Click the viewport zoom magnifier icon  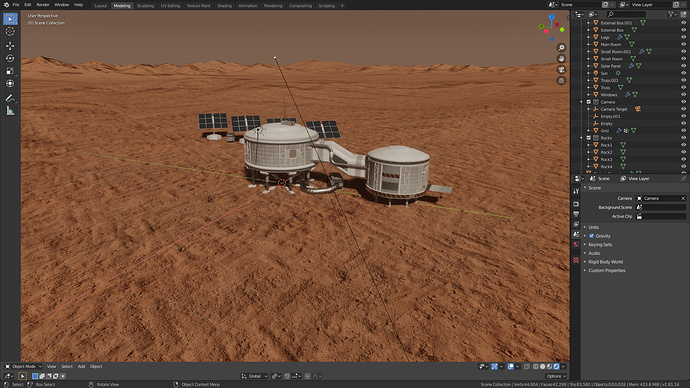tap(561, 48)
